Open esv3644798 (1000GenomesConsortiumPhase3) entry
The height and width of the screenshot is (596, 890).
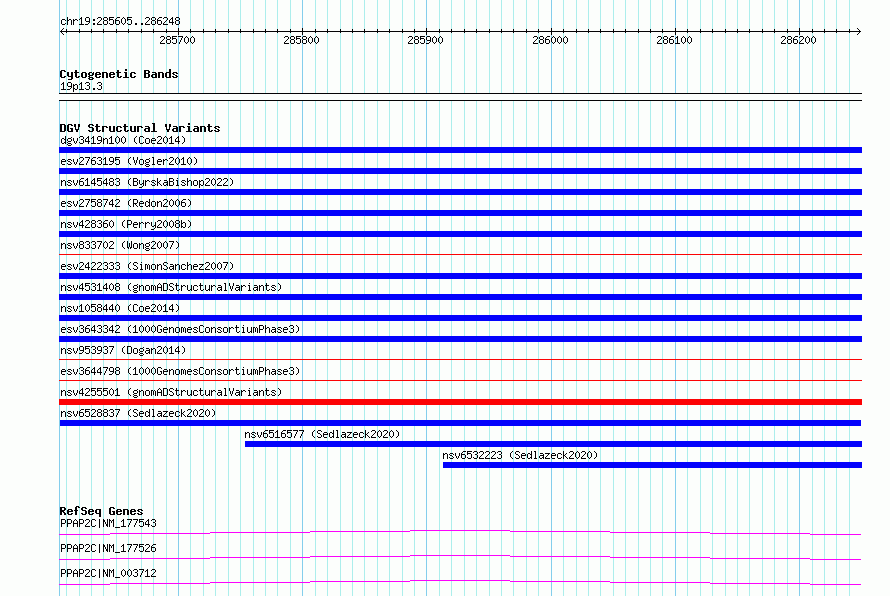pos(180,371)
